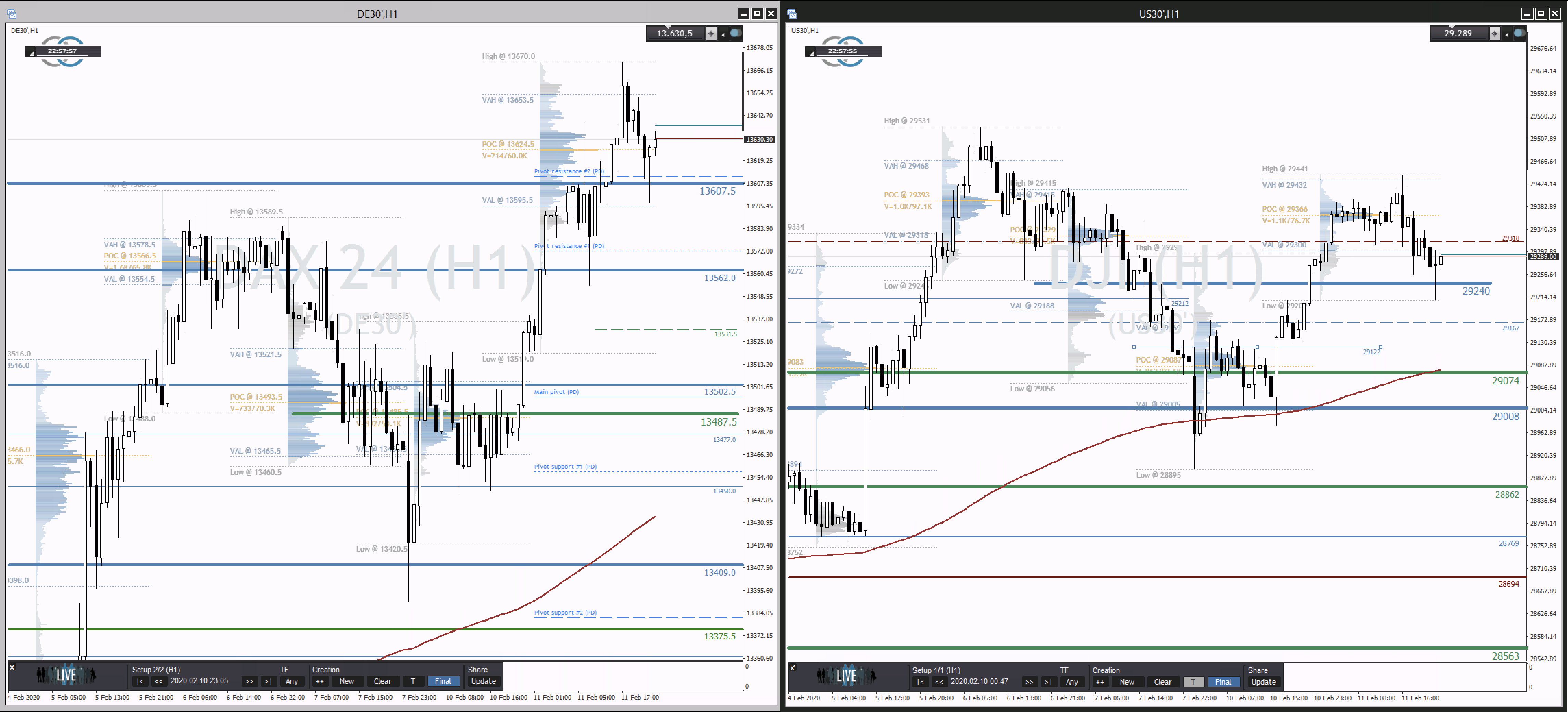Expand the small arrow in DE30 price widget

click(x=723, y=35)
